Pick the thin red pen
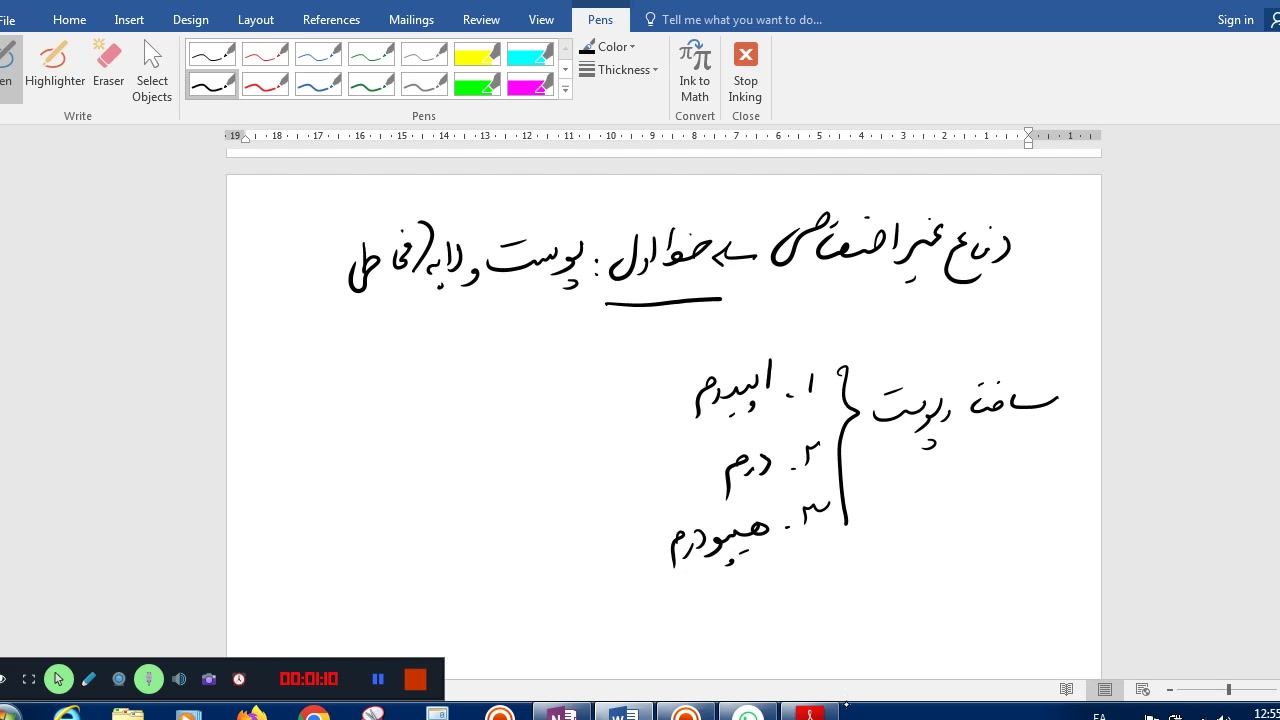This screenshot has width=1280, height=720. point(265,54)
